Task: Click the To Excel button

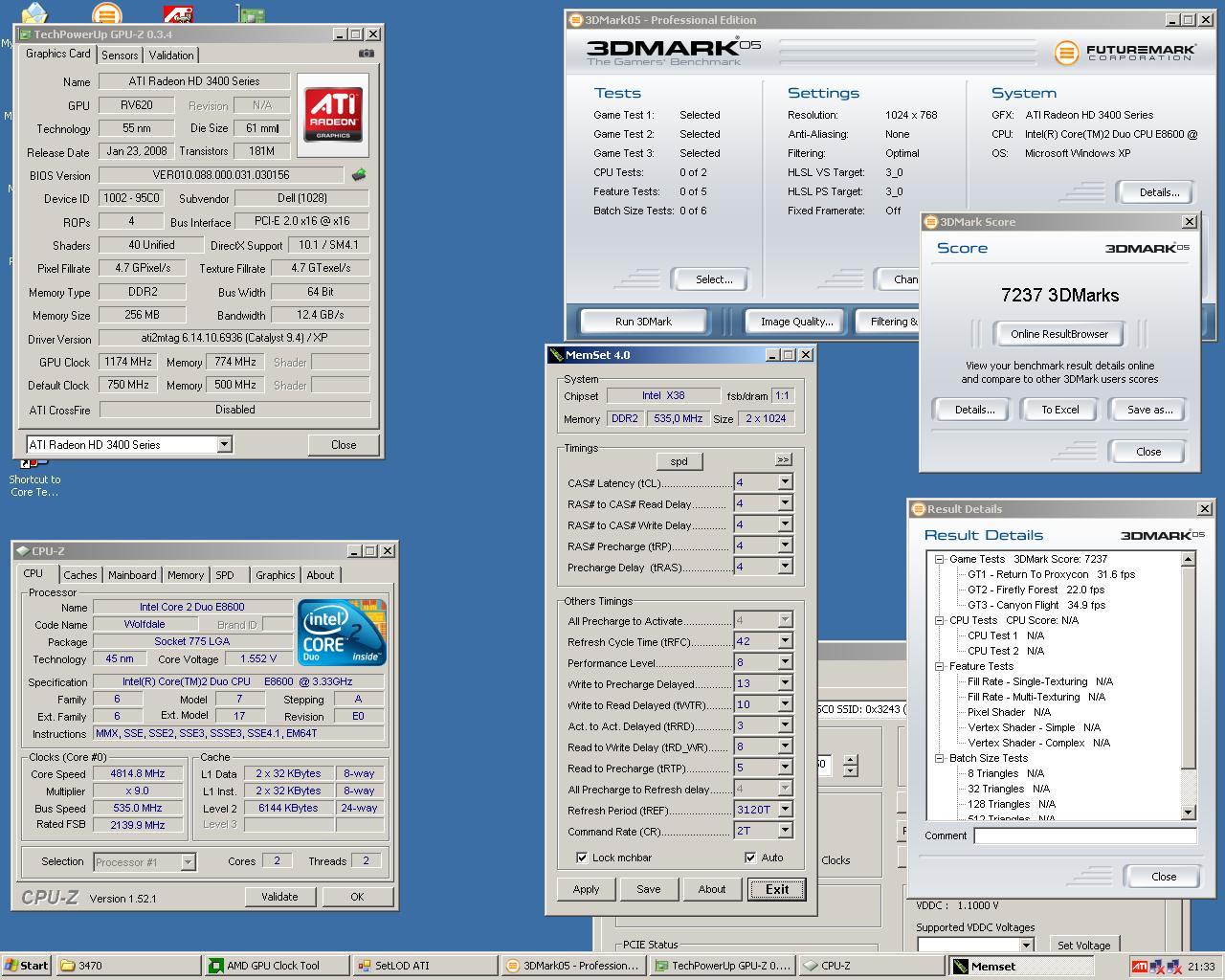Action: point(1059,410)
